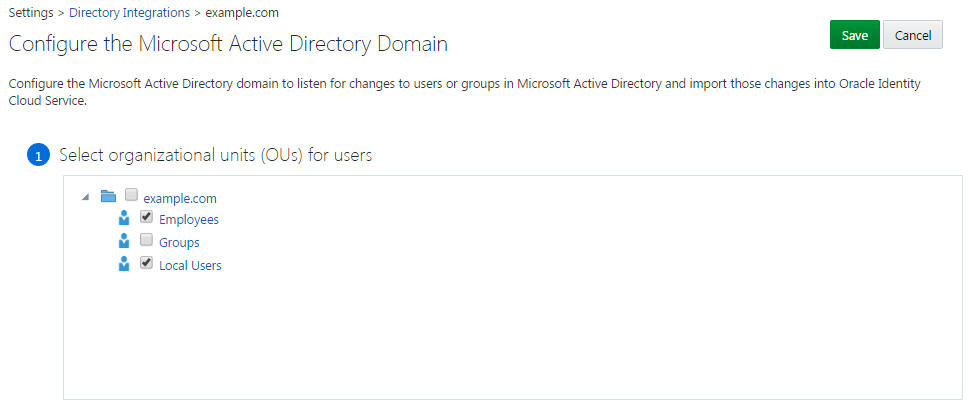Click the Groups OU person icon

125,242
